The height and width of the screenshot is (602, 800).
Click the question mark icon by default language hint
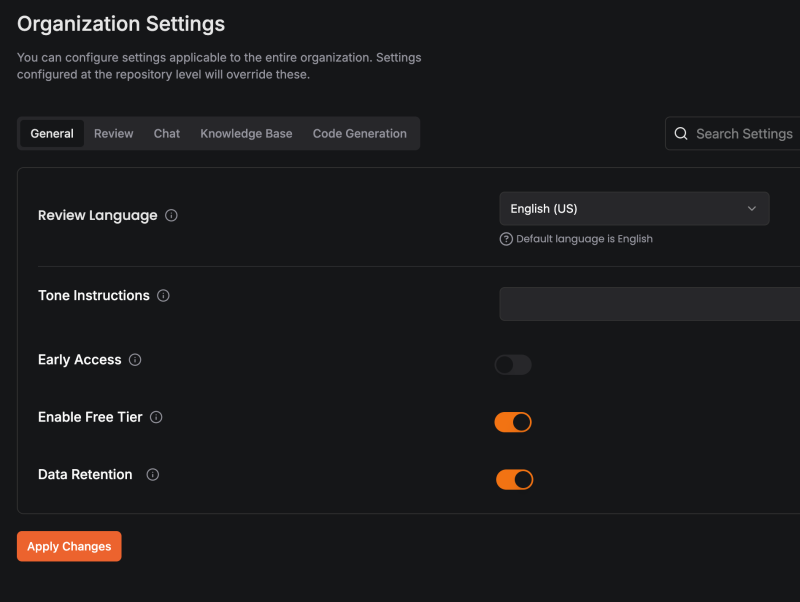point(506,239)
